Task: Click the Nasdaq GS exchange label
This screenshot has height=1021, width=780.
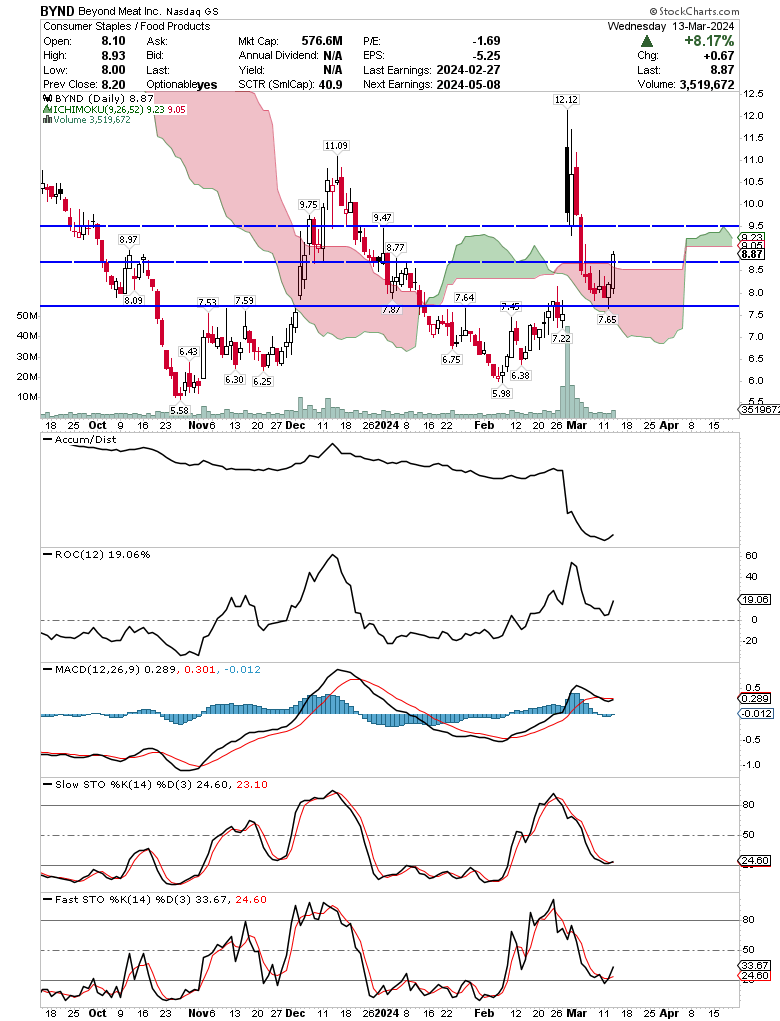Action: click(192, 12)
